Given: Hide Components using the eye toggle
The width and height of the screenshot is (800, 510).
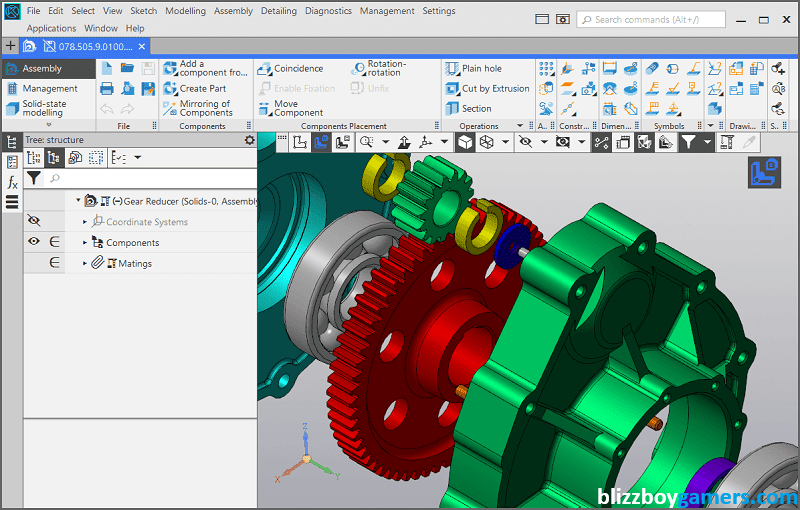Looking at the screenshot, I should pyautogui.click(x=34, y=242).
